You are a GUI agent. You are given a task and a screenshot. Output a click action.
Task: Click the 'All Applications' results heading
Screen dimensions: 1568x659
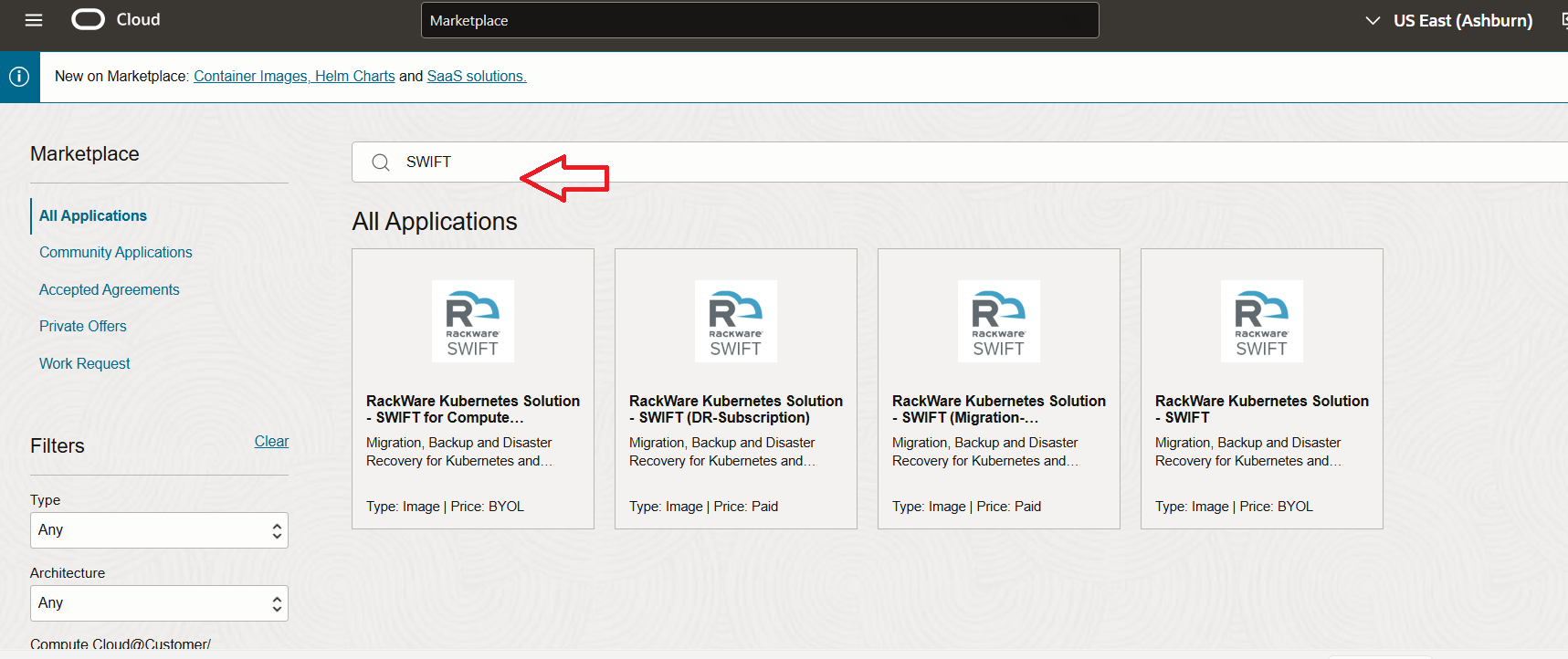(x=435, y=222)
